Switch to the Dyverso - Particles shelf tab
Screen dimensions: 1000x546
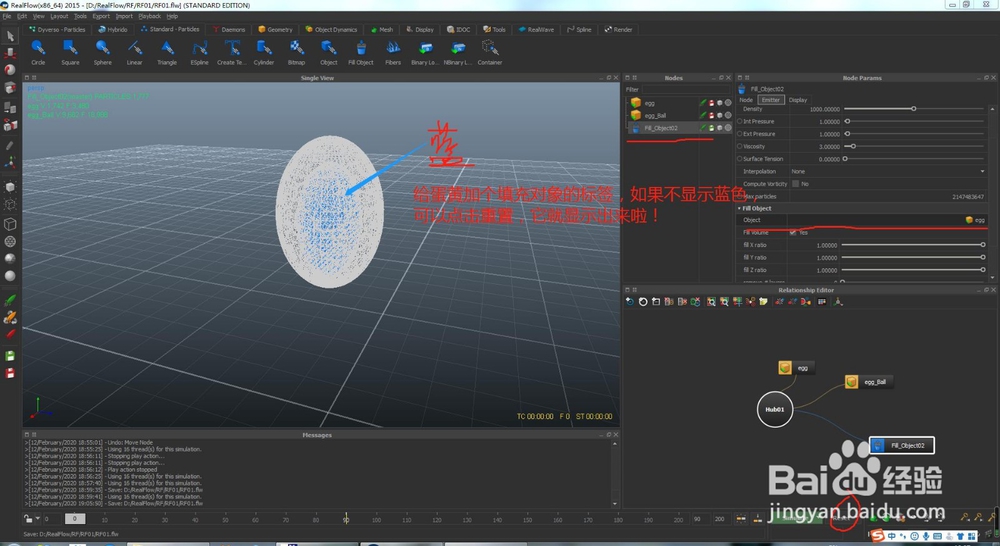pos(57,29)
